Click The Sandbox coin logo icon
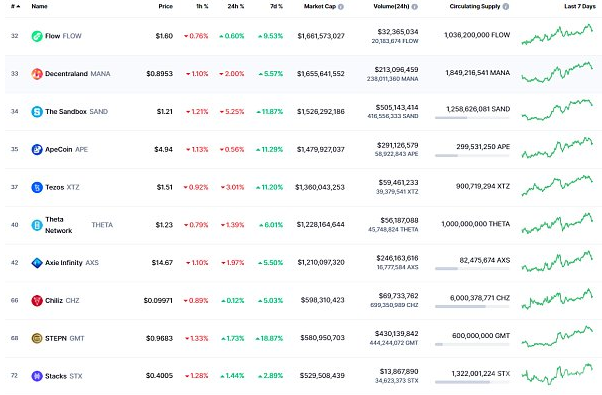The height and width of the screenshot is (395, 602). 37,112
